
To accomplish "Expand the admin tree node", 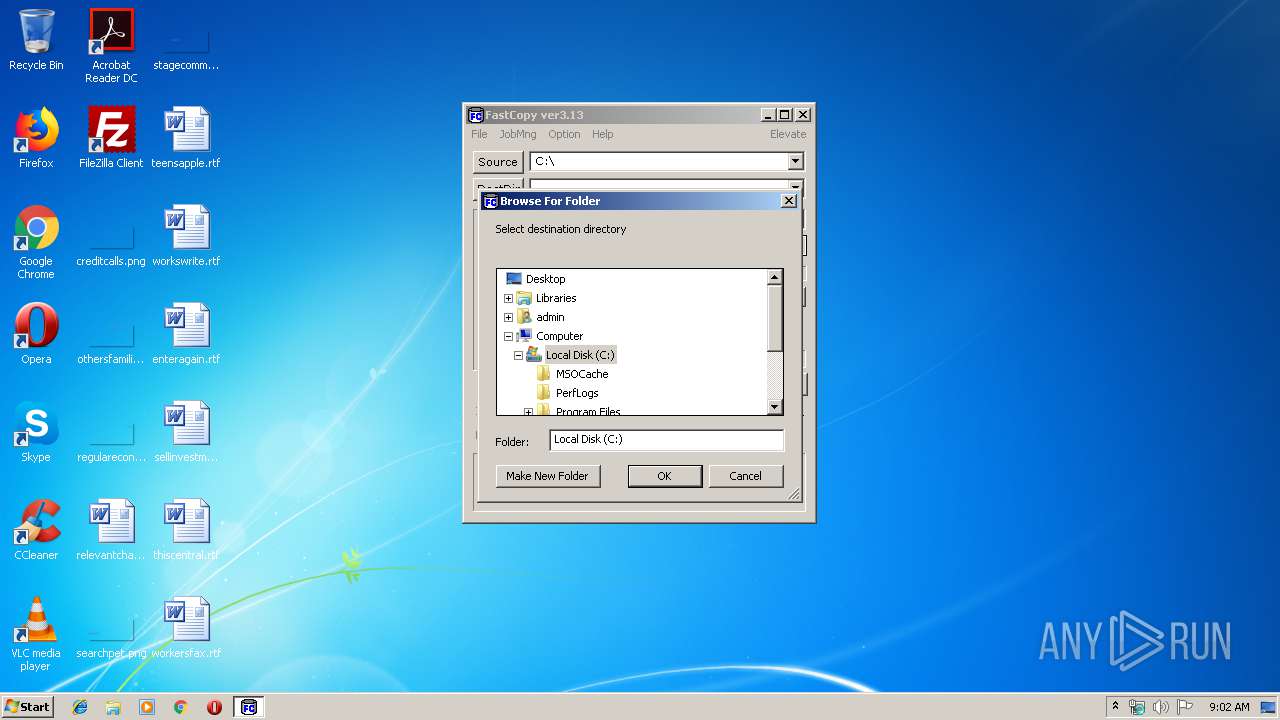I will pyautogui.click(x=508, y=317).
